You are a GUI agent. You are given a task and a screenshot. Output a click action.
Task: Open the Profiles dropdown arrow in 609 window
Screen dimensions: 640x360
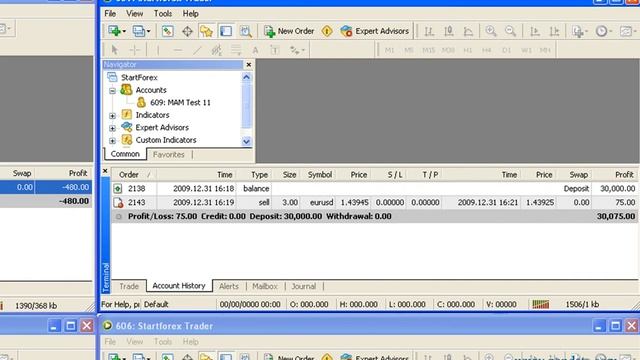point(148,31)
